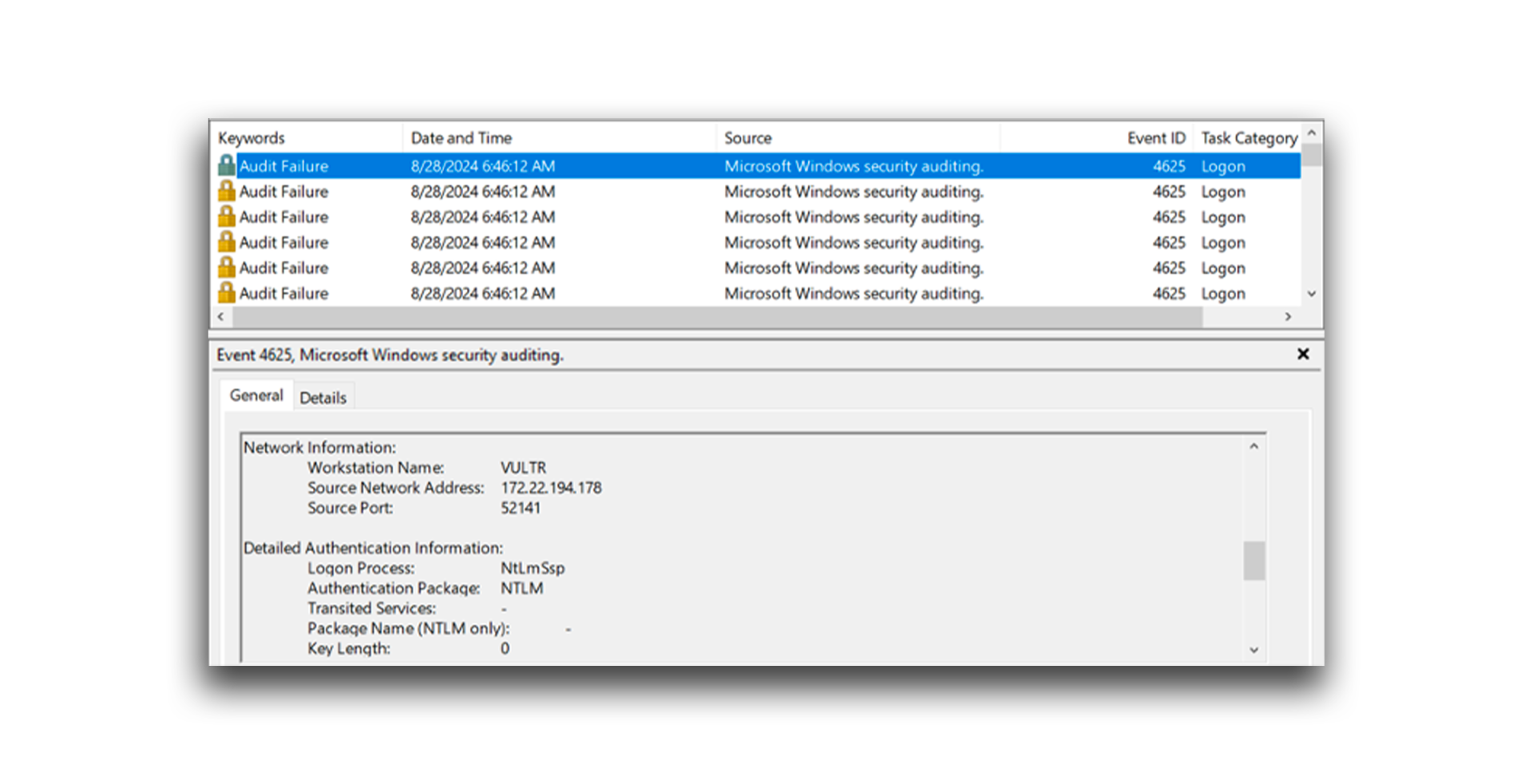Screen dimensions: 1533x784
Task: Click the down arrow on the event list scrollbar
Action: pos(1312,294)
